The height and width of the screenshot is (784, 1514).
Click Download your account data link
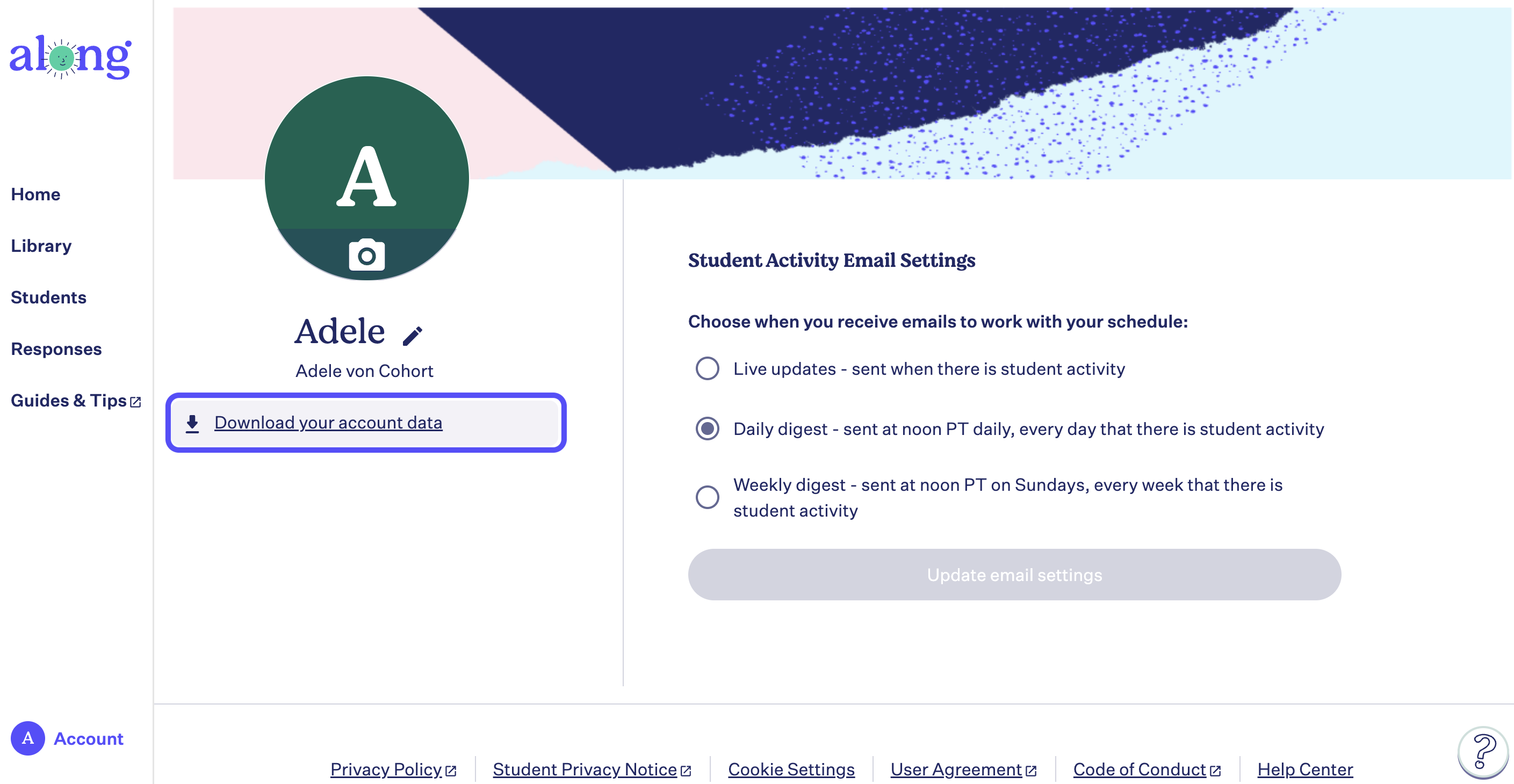point(328,423)
